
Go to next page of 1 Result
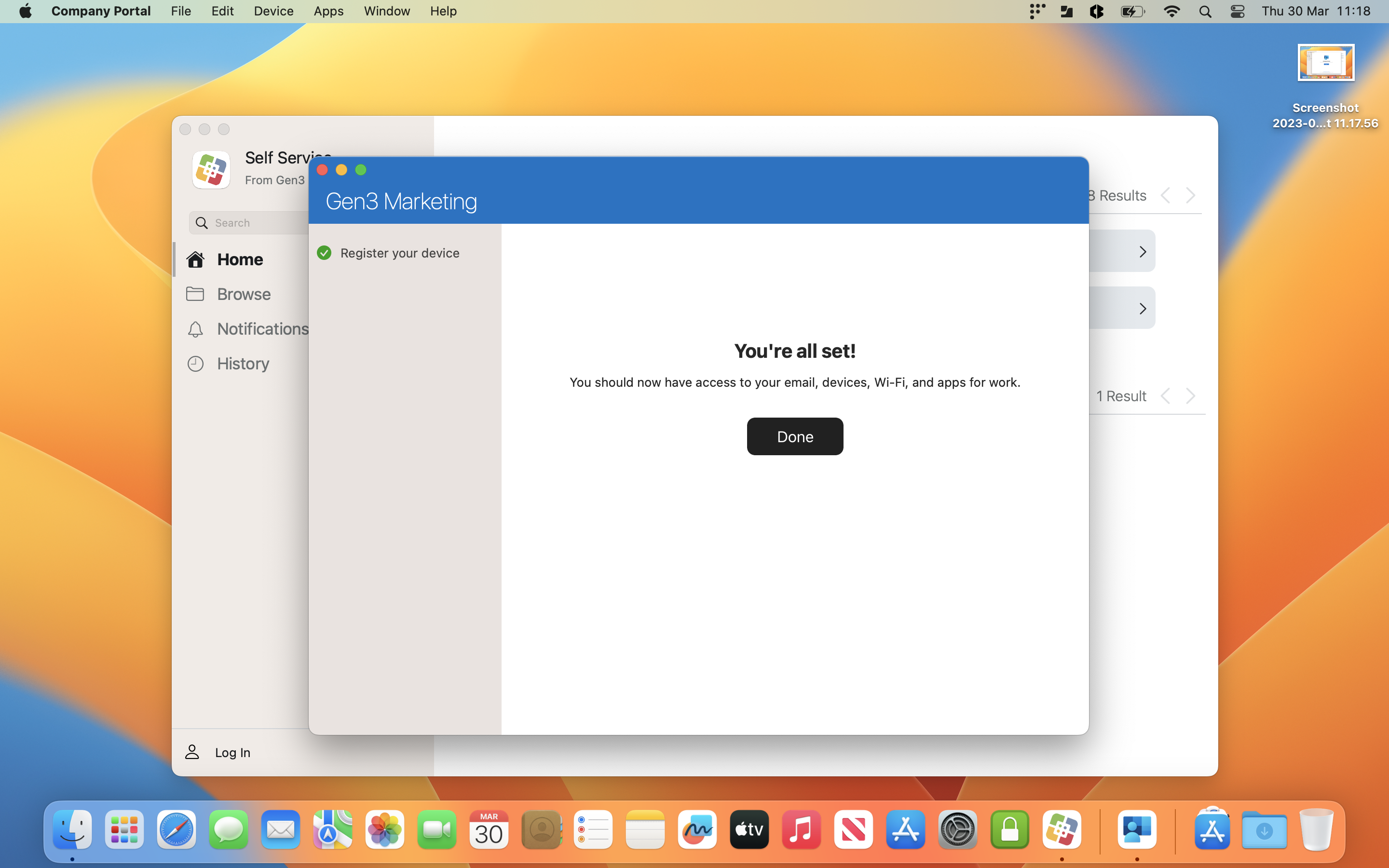pyautogui.click(x=1191, y=395)
